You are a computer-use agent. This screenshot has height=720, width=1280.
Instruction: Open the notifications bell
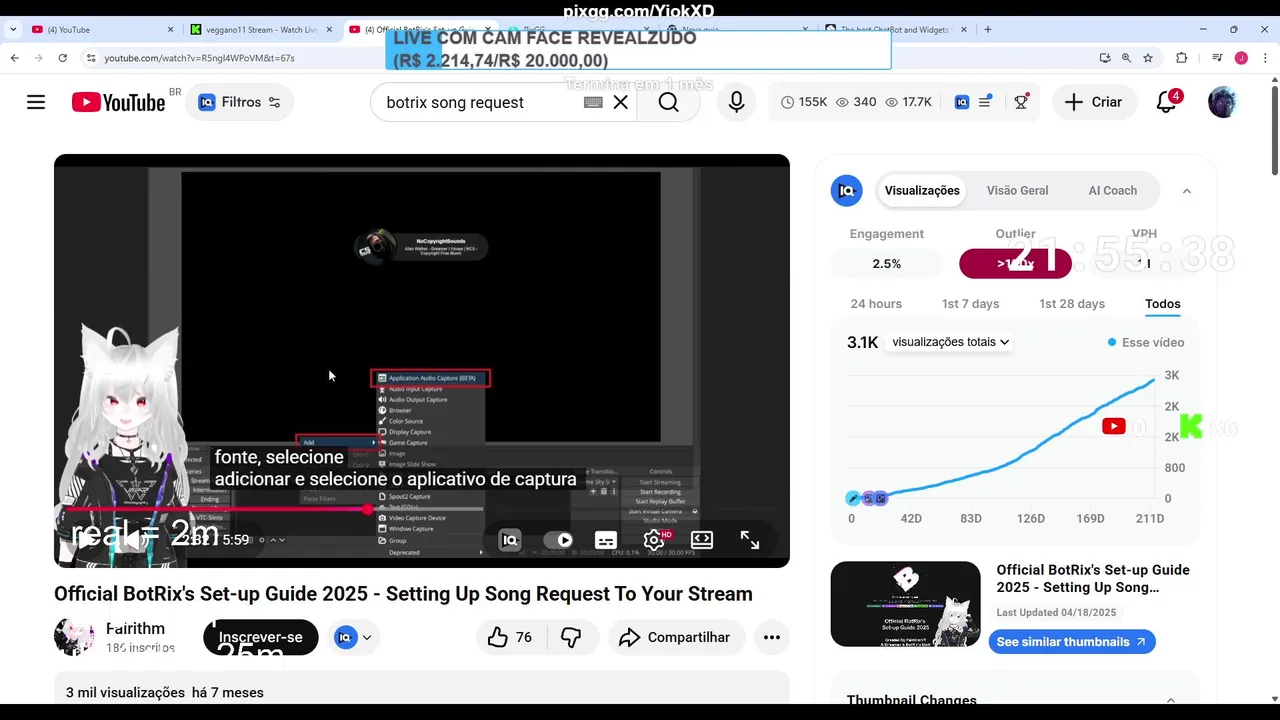[1166, 102]
